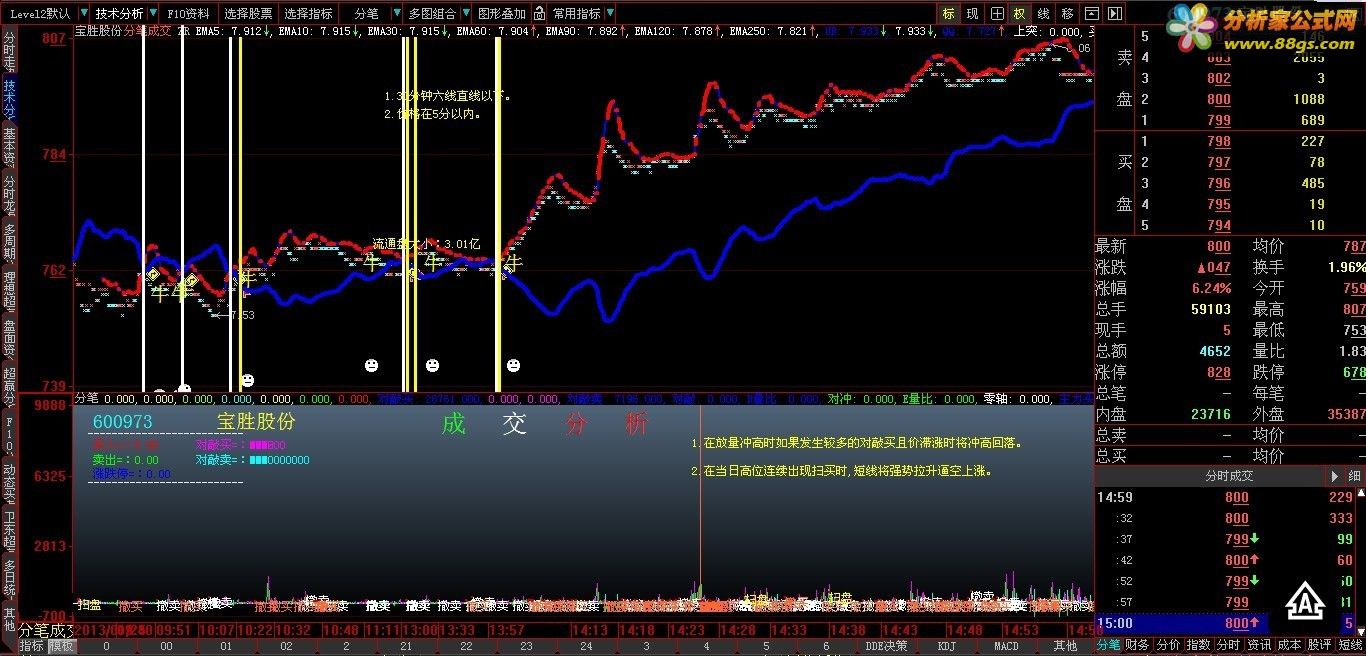Viewport: 1366px width, 656px height.
Task: Select the 技术分 side tab
Action: click(x=9, y=98)
